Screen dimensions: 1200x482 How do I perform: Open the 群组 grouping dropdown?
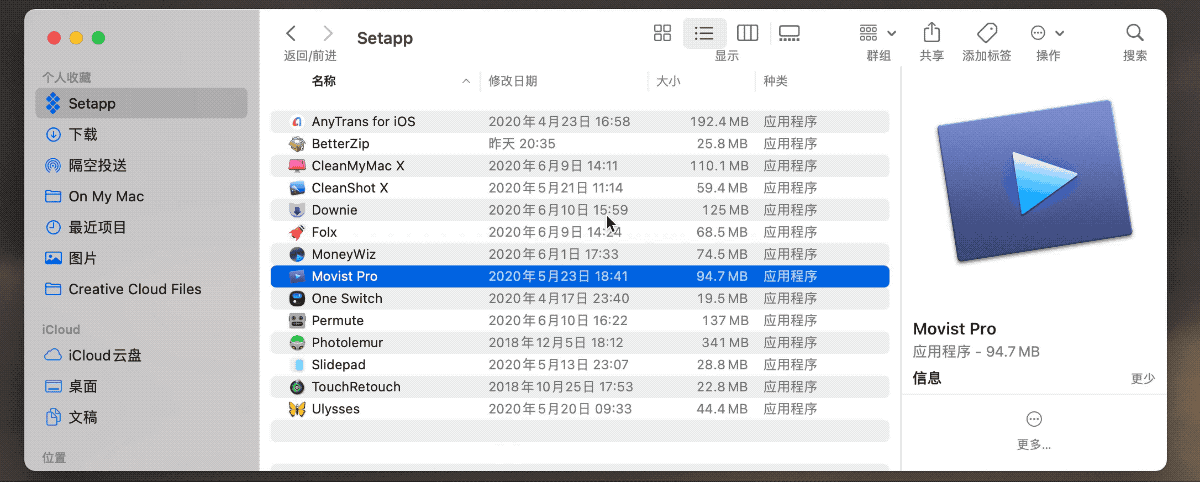(x=878, y=33)
